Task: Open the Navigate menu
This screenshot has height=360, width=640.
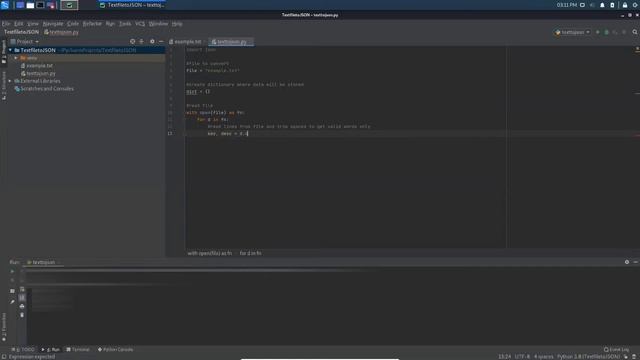Action: (x=53, y=24)
